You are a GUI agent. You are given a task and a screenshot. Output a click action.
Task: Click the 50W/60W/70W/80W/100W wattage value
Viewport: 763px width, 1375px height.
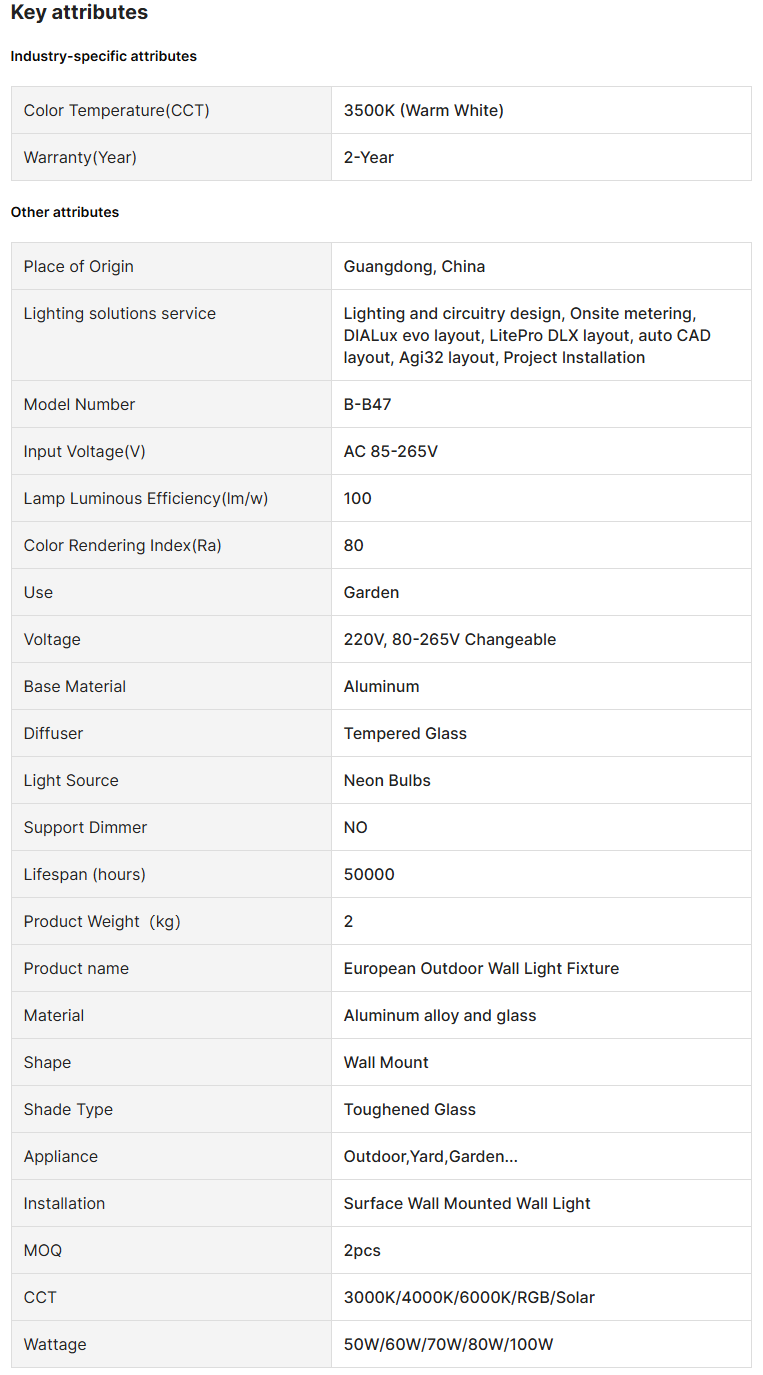click(x=448, y=1344)
